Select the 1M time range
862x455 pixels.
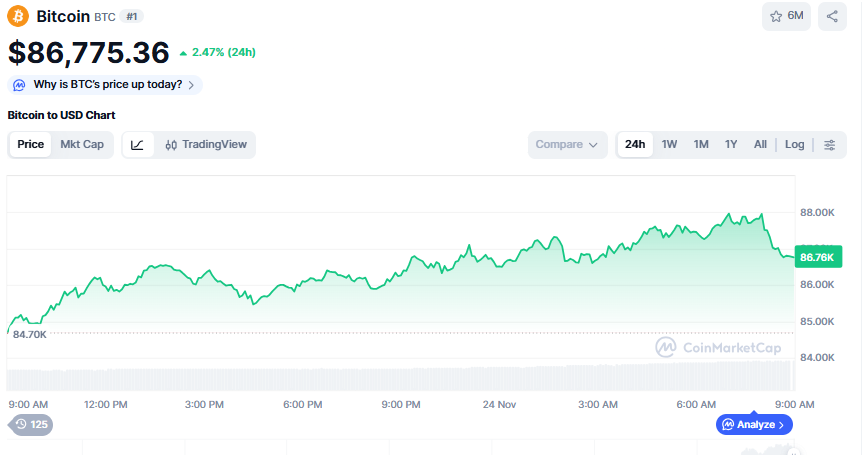(x=701, y=145)
